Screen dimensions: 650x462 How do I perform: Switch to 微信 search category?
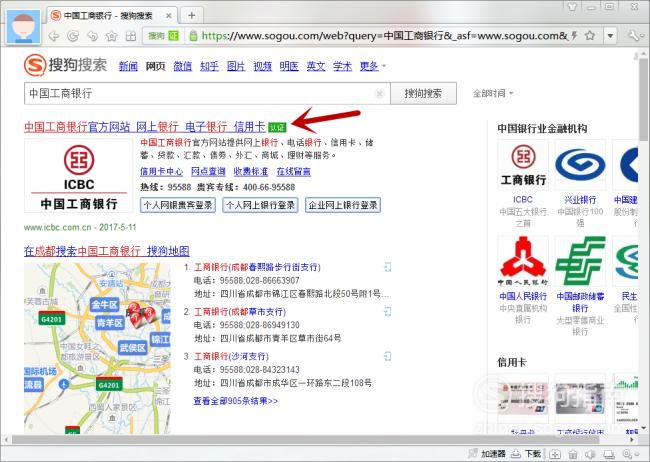tap(182, 66)
